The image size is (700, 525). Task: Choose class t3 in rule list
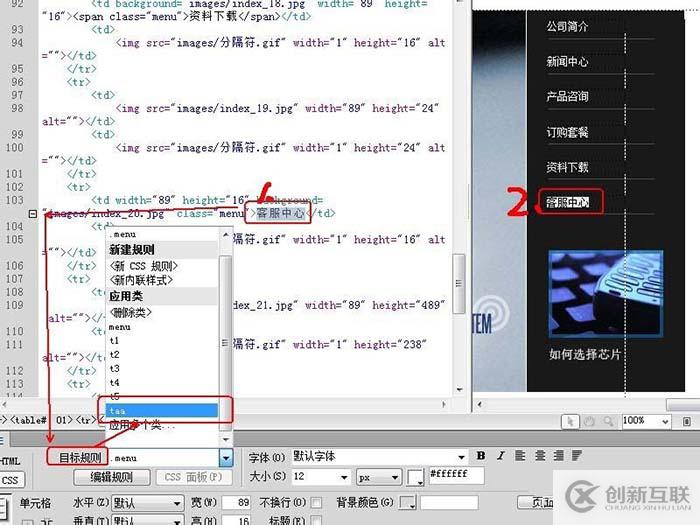pos(114,369)
